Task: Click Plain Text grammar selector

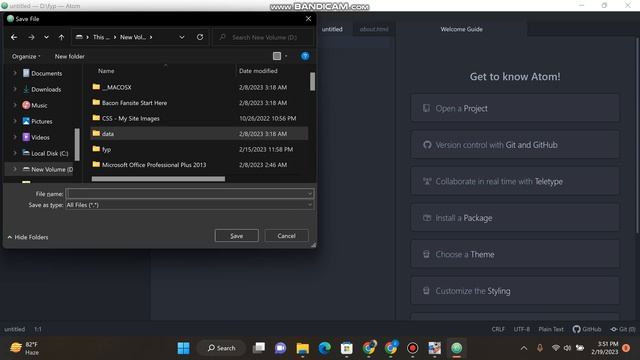Action: [x=551, y=329]
